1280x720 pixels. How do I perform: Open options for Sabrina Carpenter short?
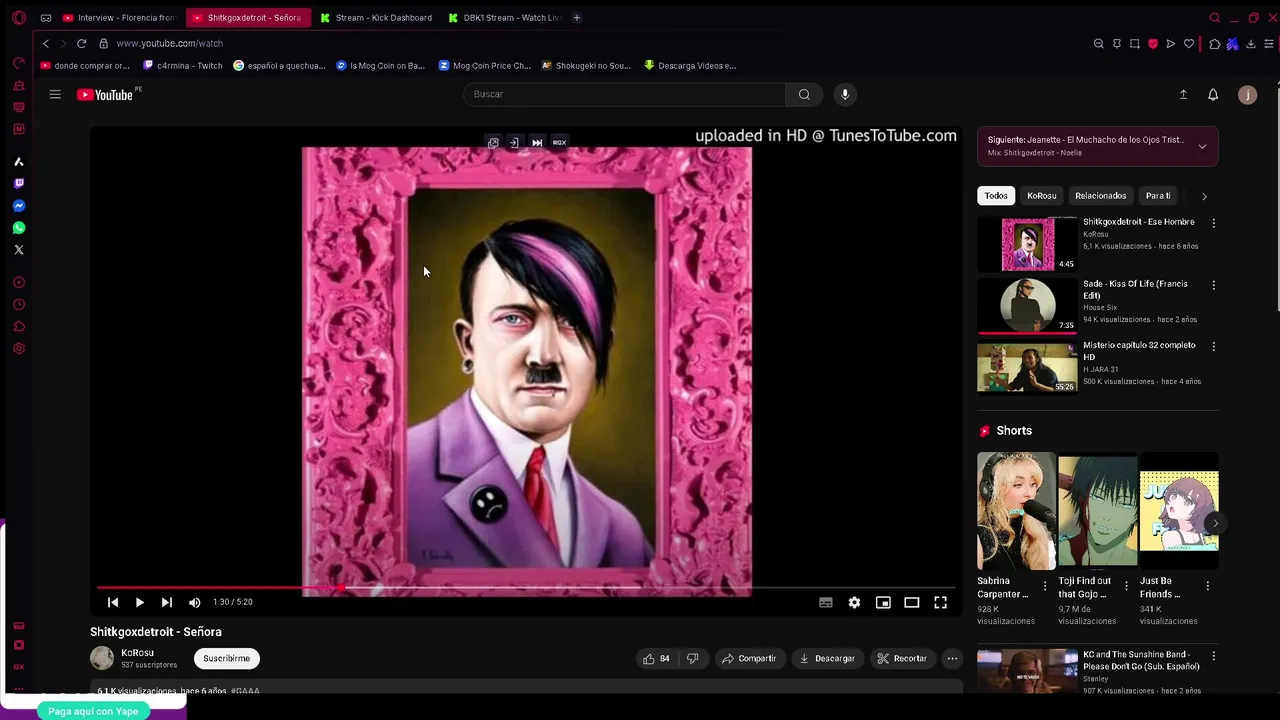click(1045, 586)
